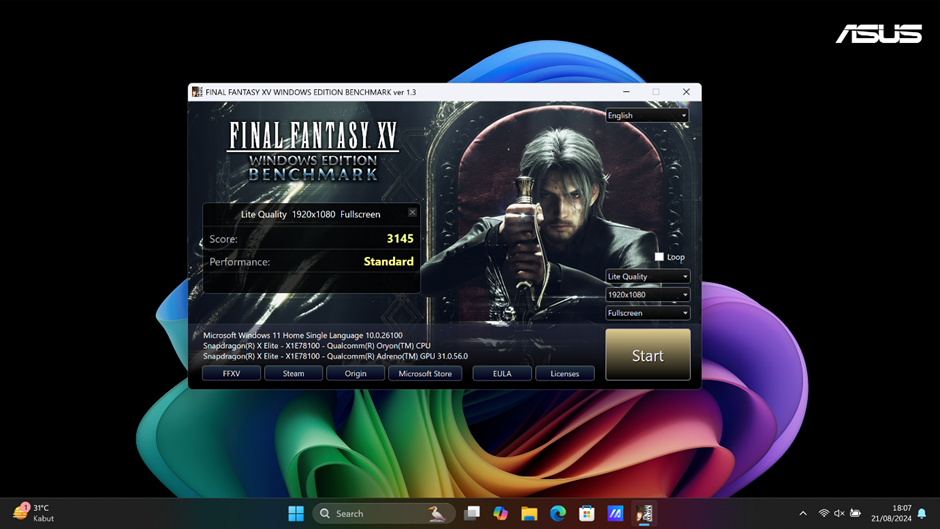Open Wi-Fi network settings icon
The height and width of the screenshot is (529, 940).
pos(824,513)
